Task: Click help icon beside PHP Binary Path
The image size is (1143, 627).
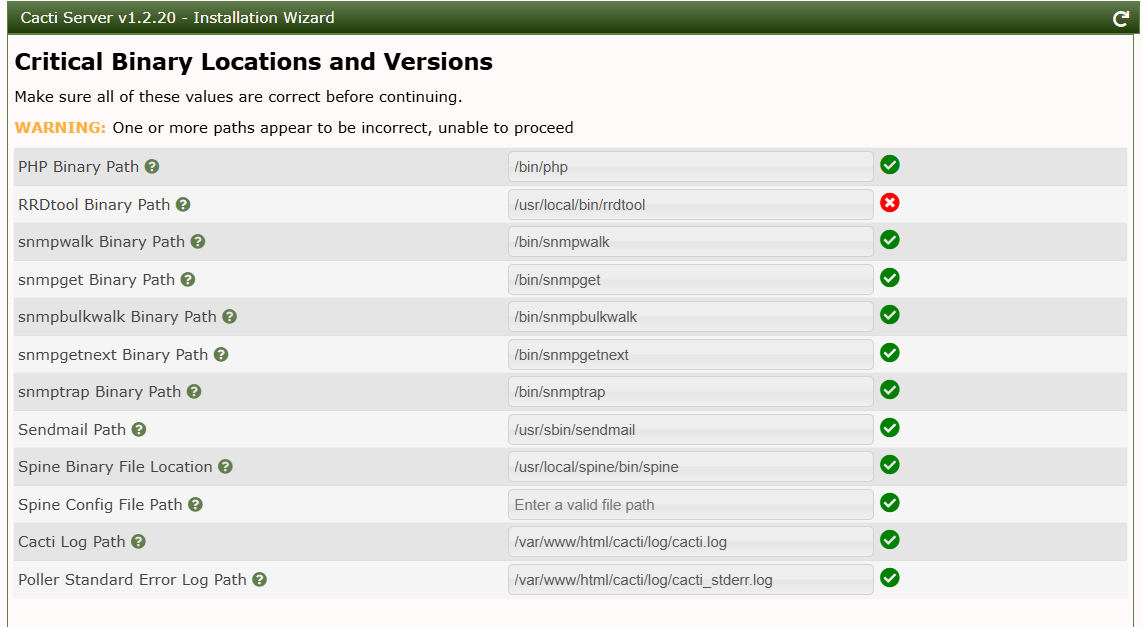Action: click(x=152, y=167)
